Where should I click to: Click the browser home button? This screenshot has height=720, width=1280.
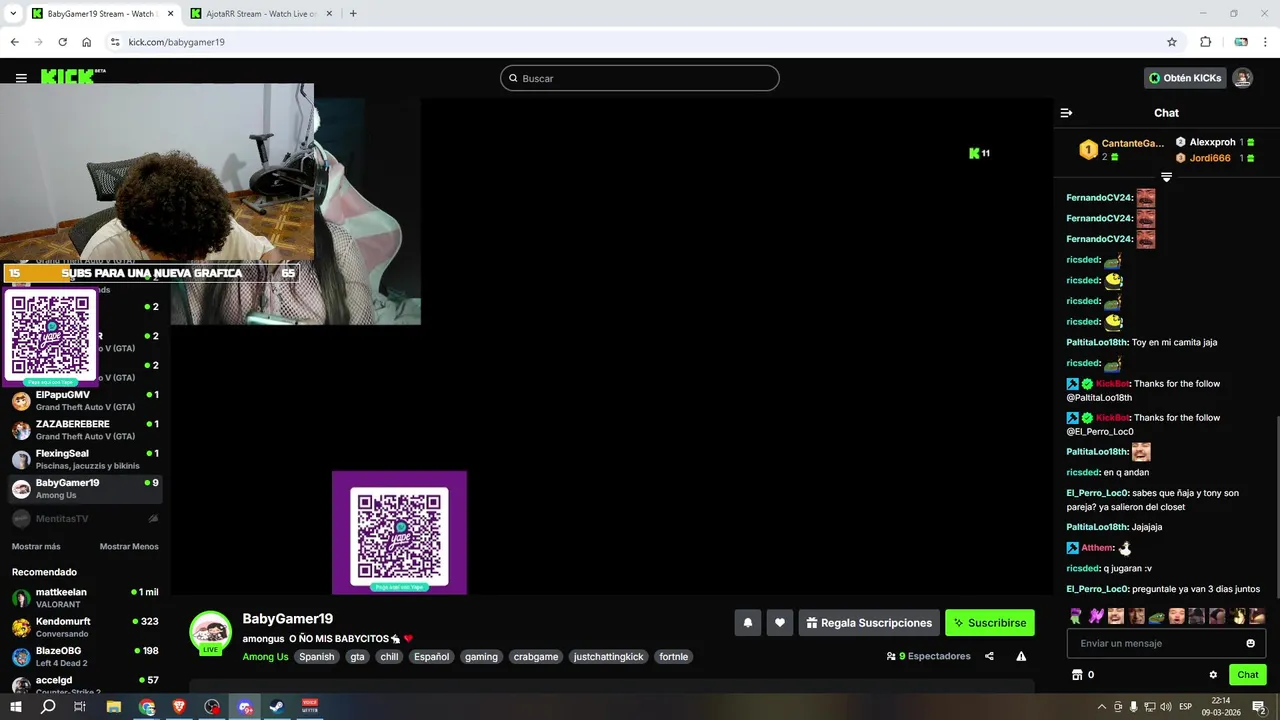tap(87, 42)
